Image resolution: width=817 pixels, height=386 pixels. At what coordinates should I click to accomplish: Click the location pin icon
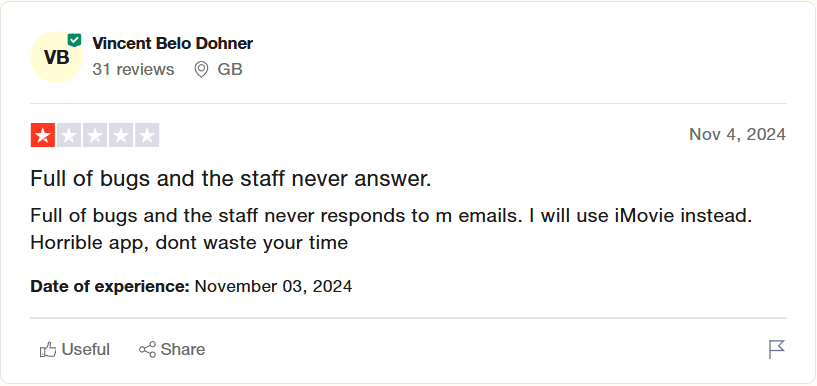coord(201,69)
